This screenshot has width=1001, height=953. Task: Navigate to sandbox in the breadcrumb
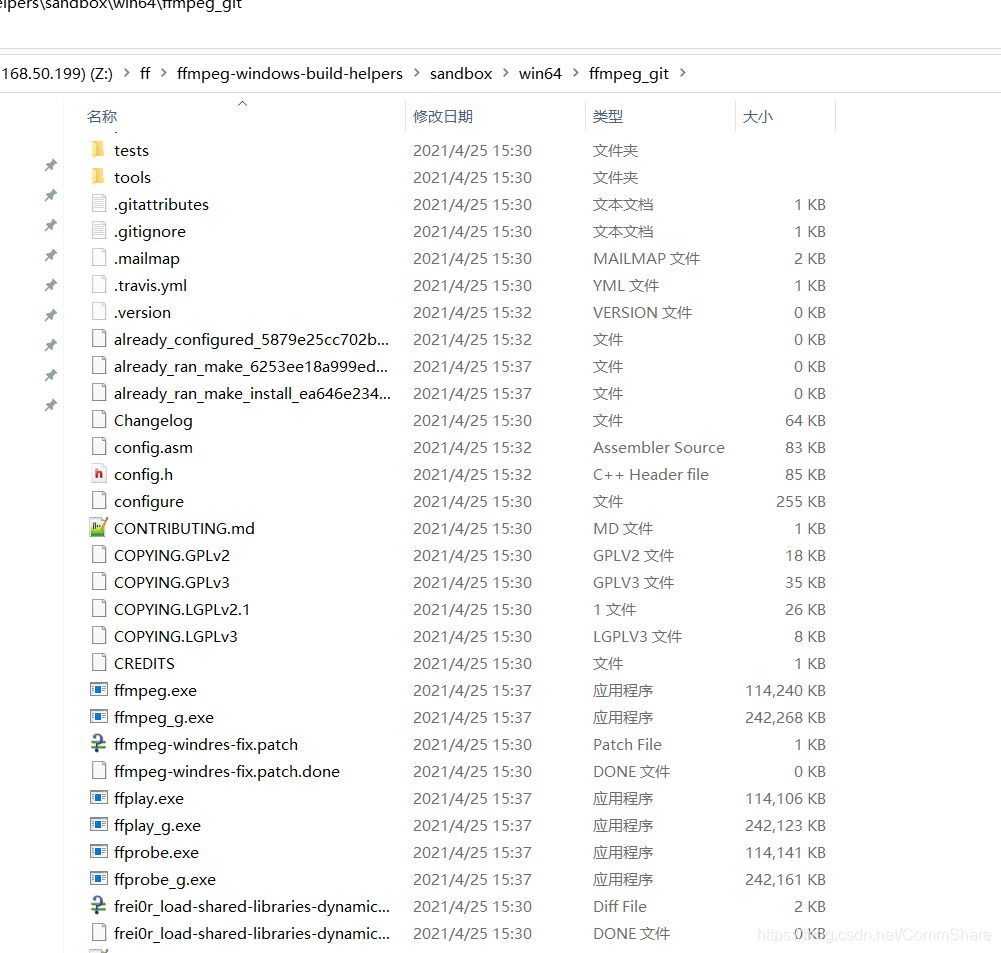coord(461,73)
